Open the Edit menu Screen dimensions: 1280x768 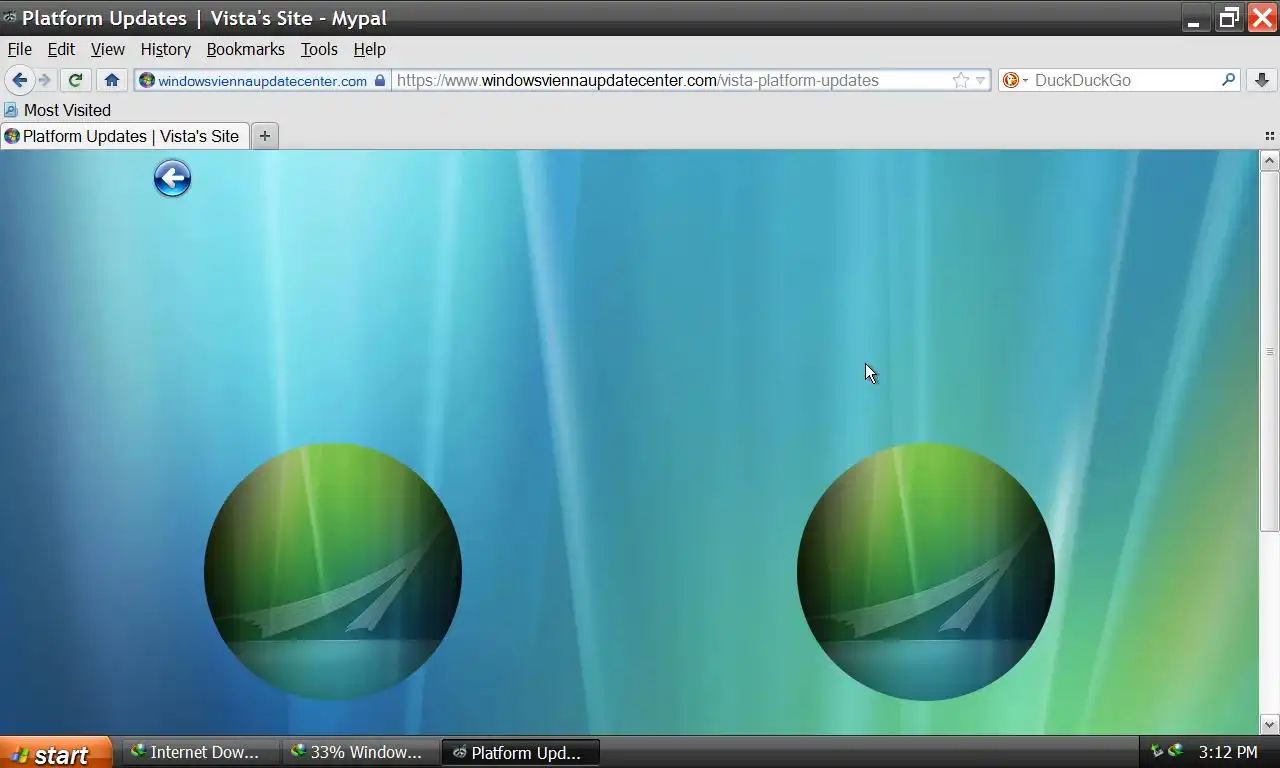(61, 49)
